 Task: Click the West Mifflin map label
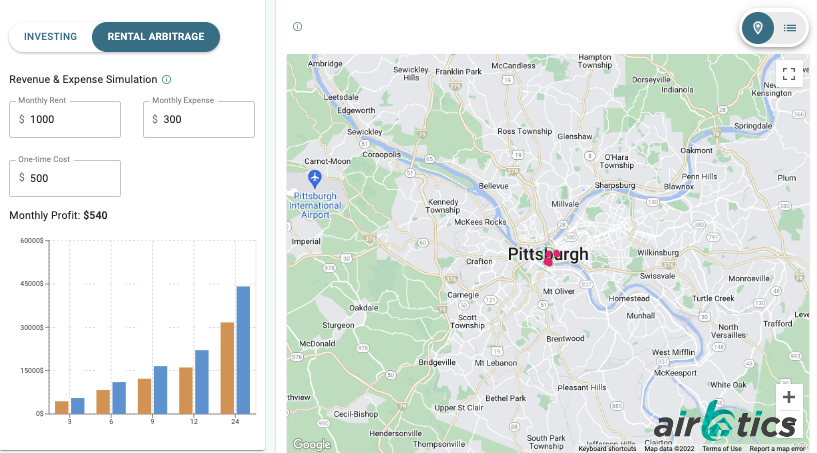click(x=673, y=352)
